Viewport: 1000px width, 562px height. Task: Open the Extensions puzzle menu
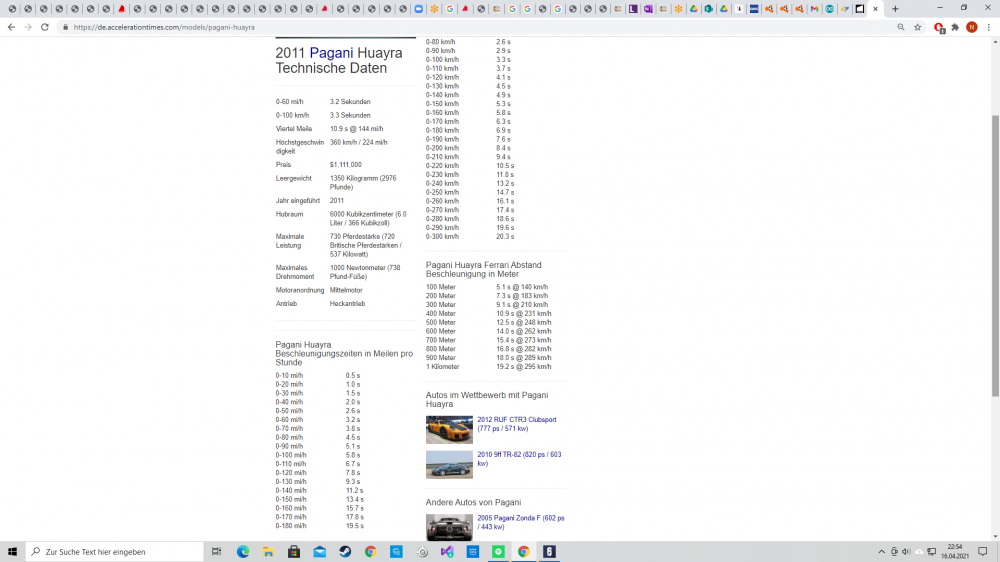pyautogui.click(x=955, y=27)
